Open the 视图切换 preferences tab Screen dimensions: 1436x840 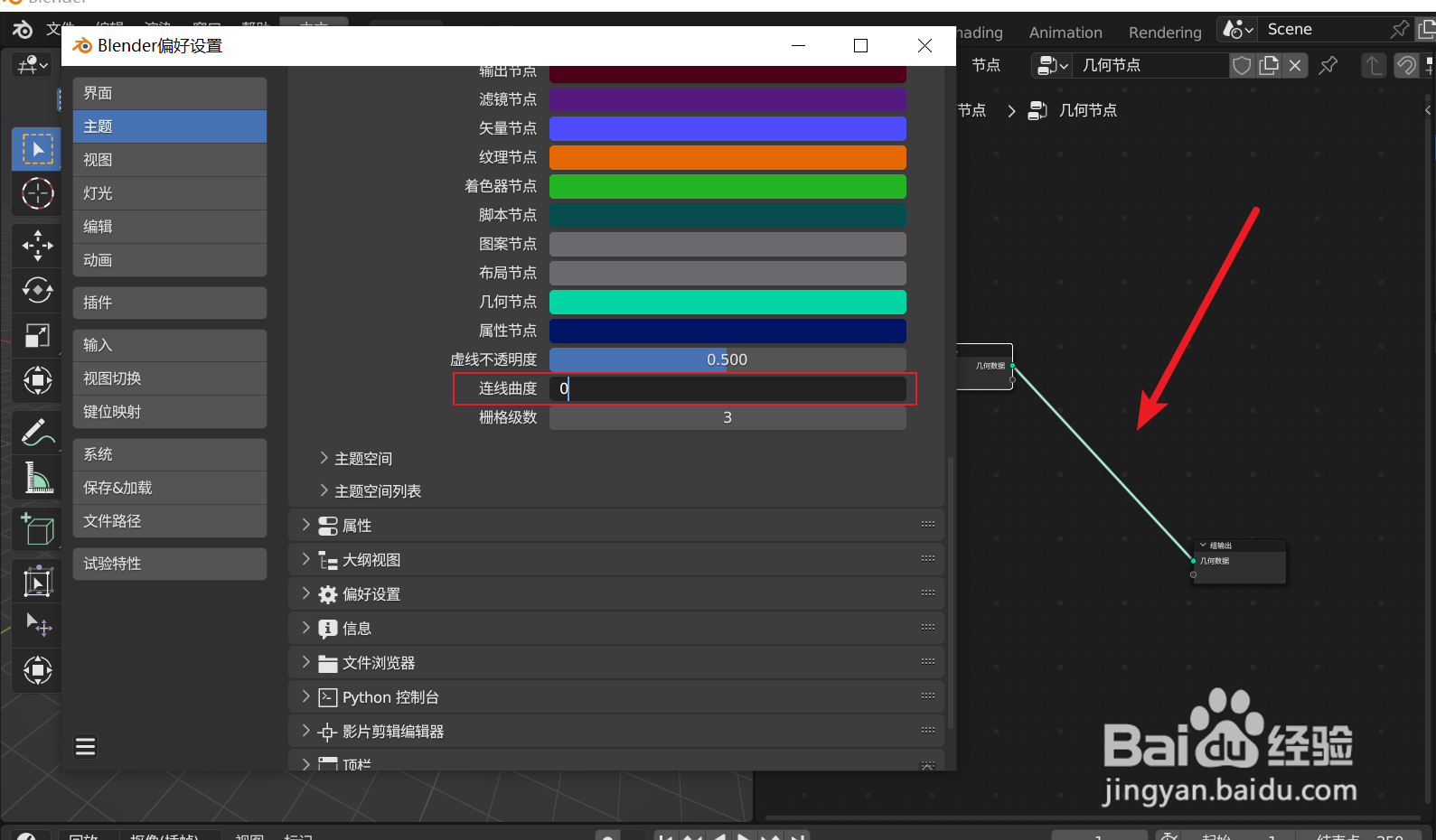[x=170, y=378]
